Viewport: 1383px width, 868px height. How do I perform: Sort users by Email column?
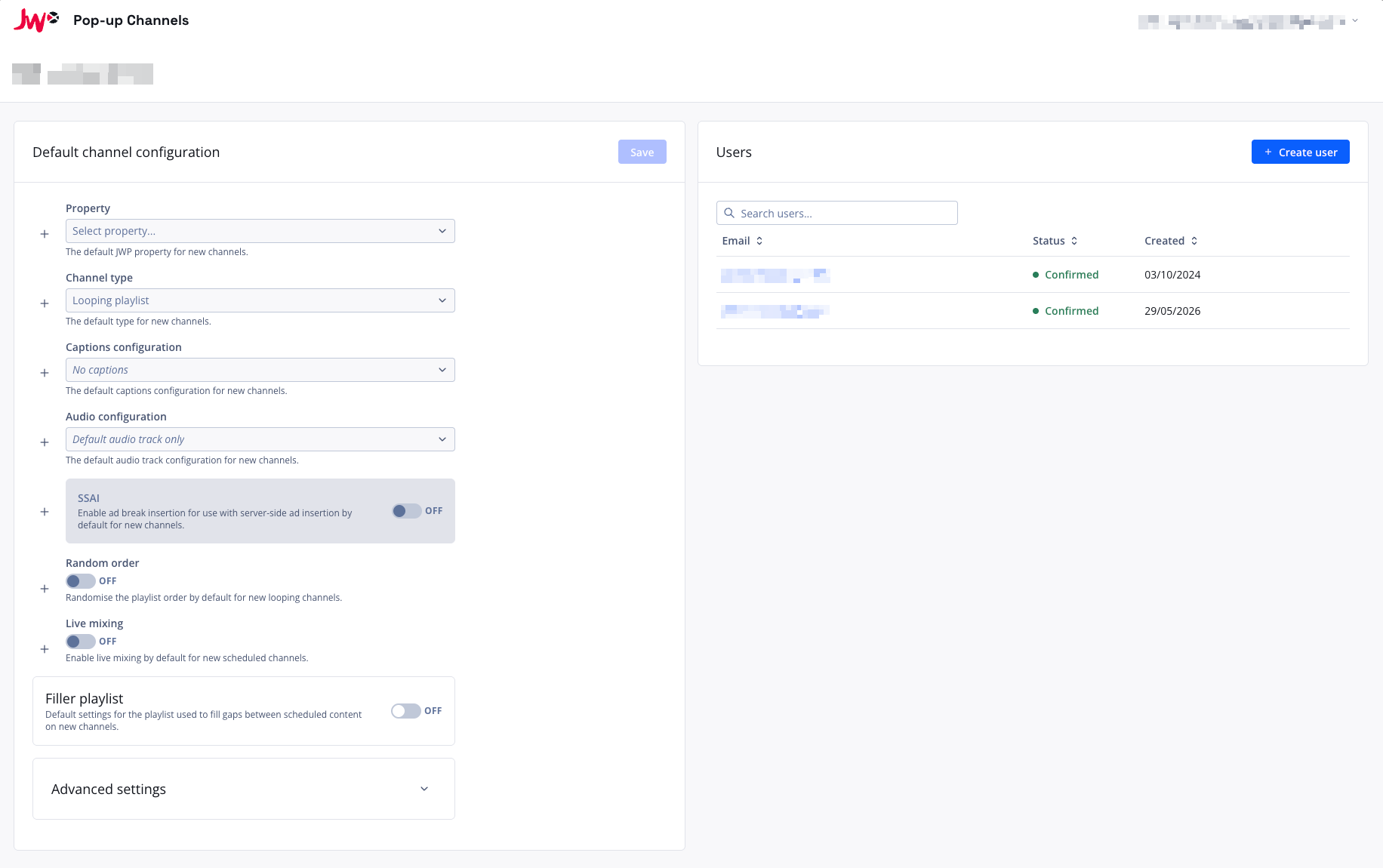pyautogui.click(x=742, y=241)
